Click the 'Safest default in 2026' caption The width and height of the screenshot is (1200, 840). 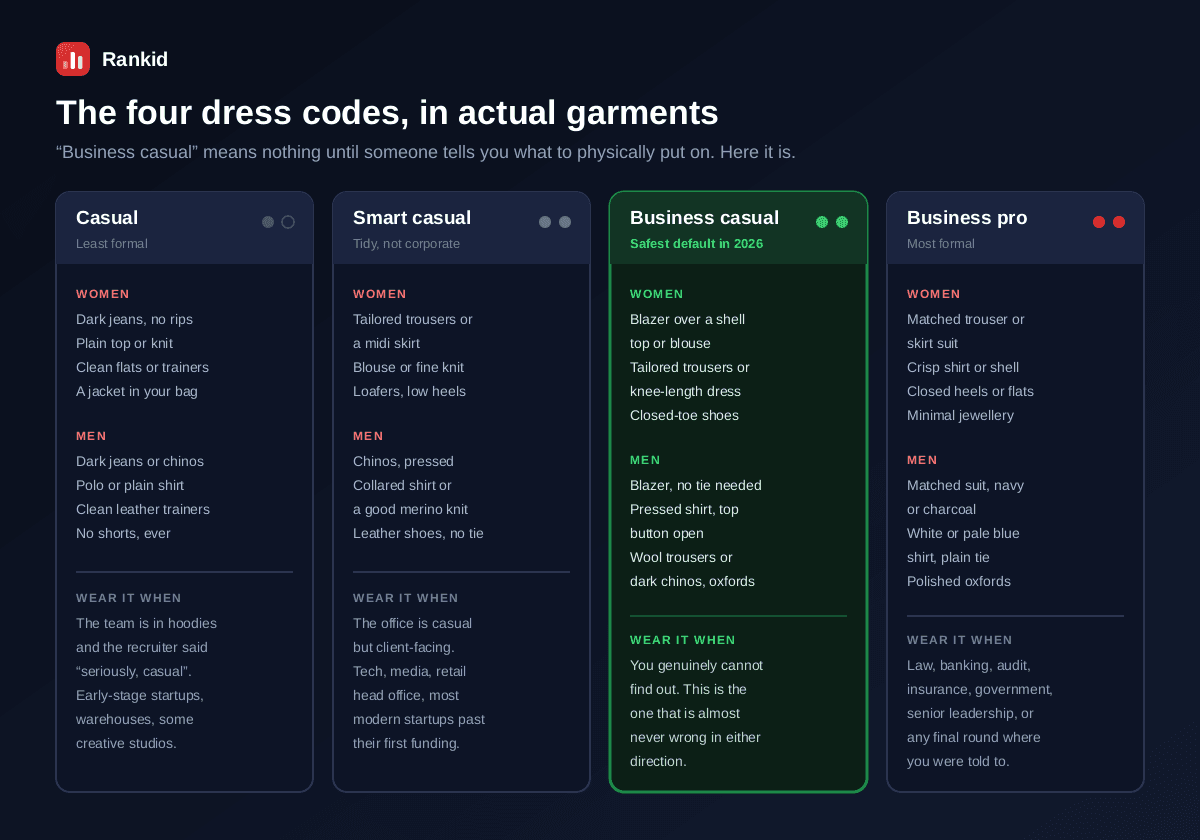tap(696, 244)
